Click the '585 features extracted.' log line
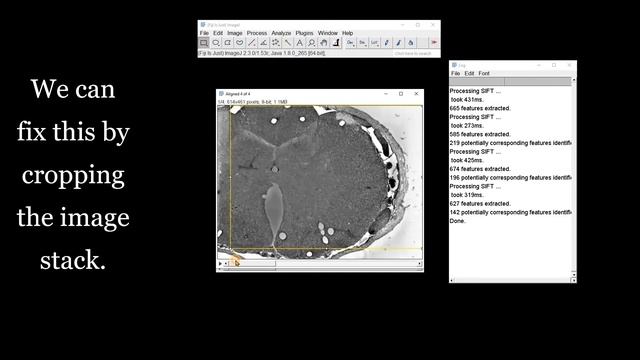This screenshot has width=640, height=360. pyautogui.click(x=480, y=134)
